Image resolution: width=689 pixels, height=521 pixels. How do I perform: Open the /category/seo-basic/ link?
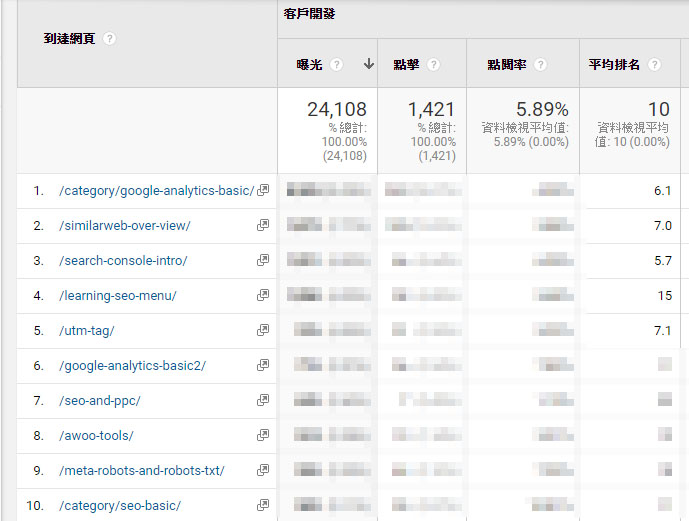(x=118, y=506)
